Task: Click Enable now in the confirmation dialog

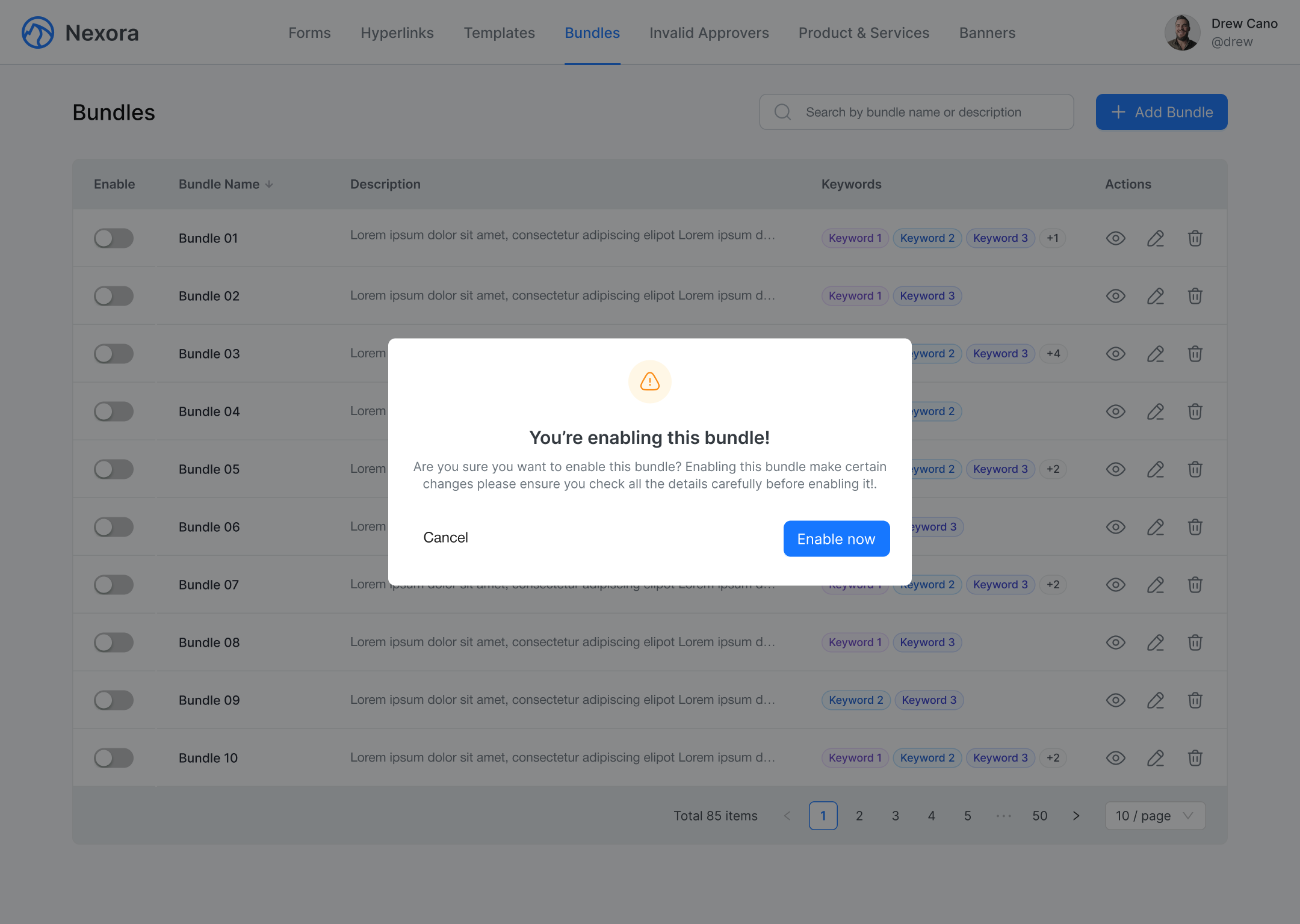Action: pos(836,538)
